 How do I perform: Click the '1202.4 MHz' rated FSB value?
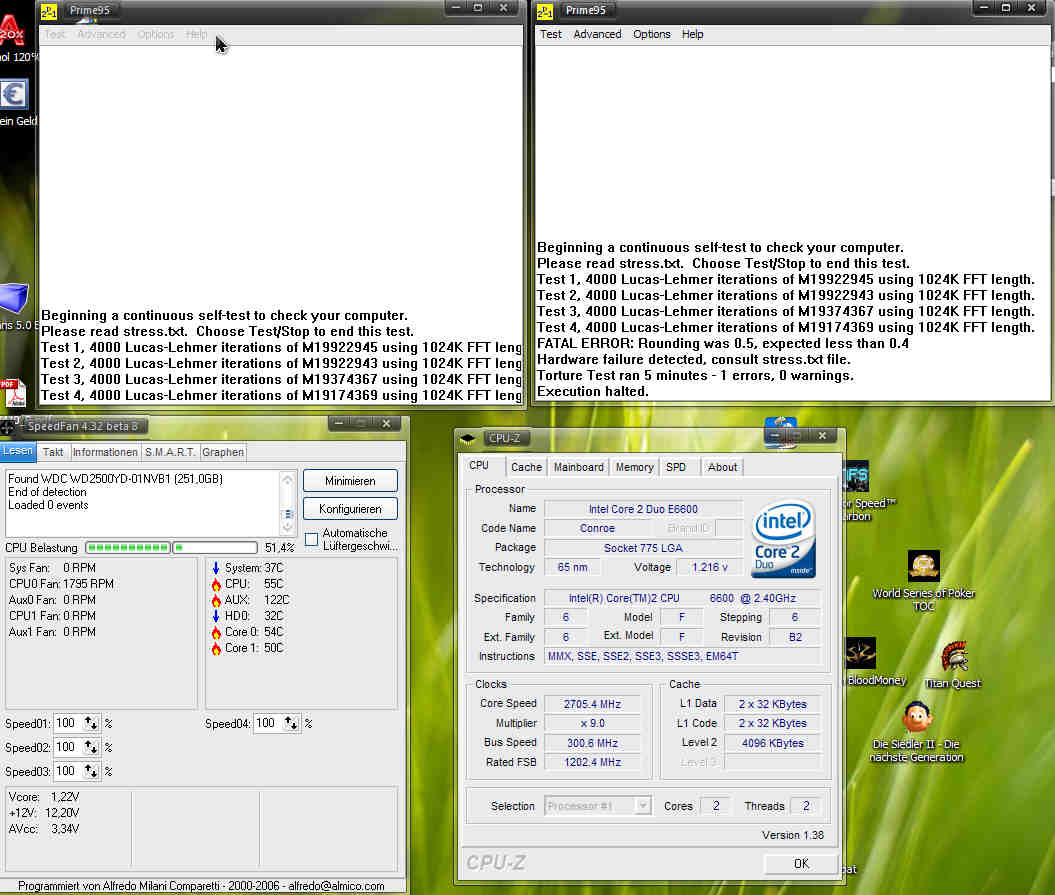click(592, 762)
